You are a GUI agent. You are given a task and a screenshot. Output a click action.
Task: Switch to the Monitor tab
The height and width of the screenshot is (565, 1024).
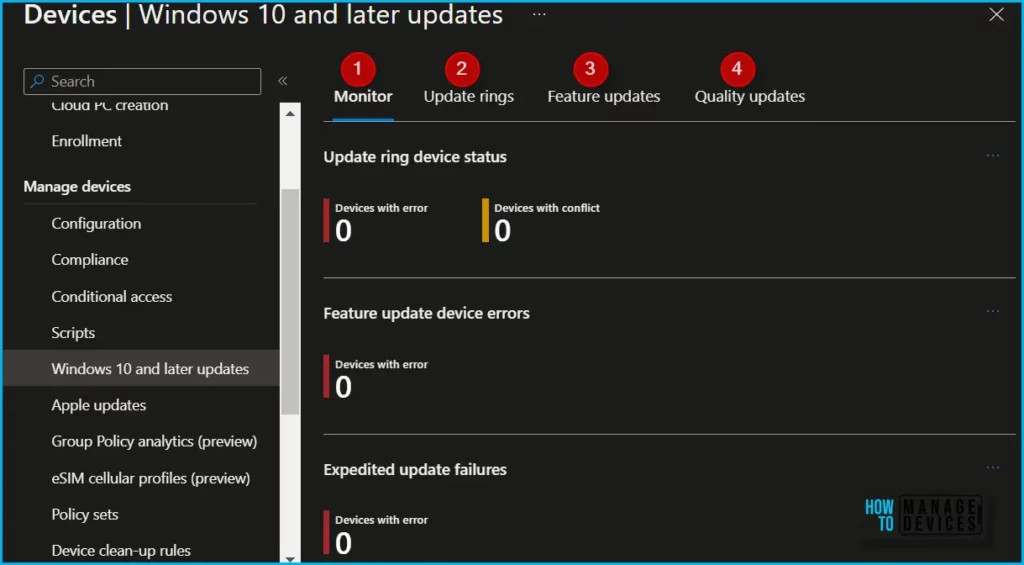[363, 97]
